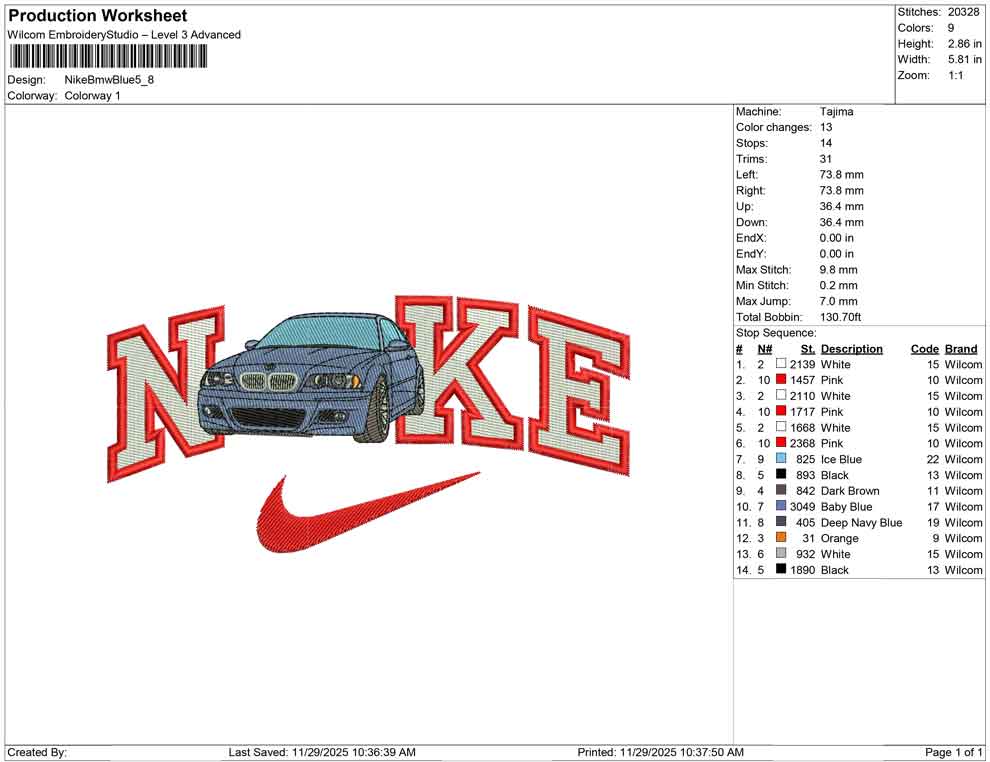This screenshot has height=762, width=990.
Task: Click the final Black swatch in stop 14
Action: (781, 570)
